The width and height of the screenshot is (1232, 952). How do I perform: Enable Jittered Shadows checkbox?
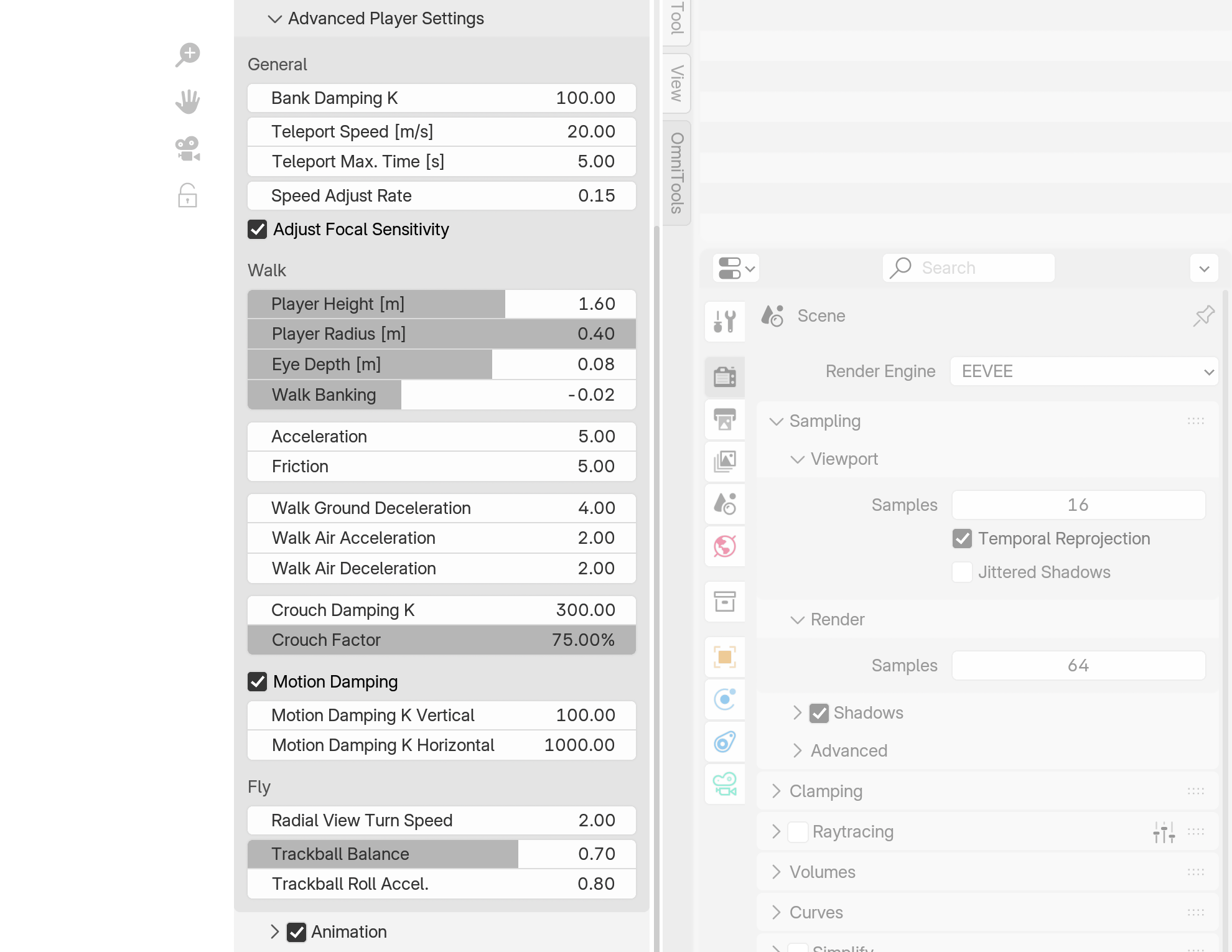pyautogui.click(x=962, y=572)
